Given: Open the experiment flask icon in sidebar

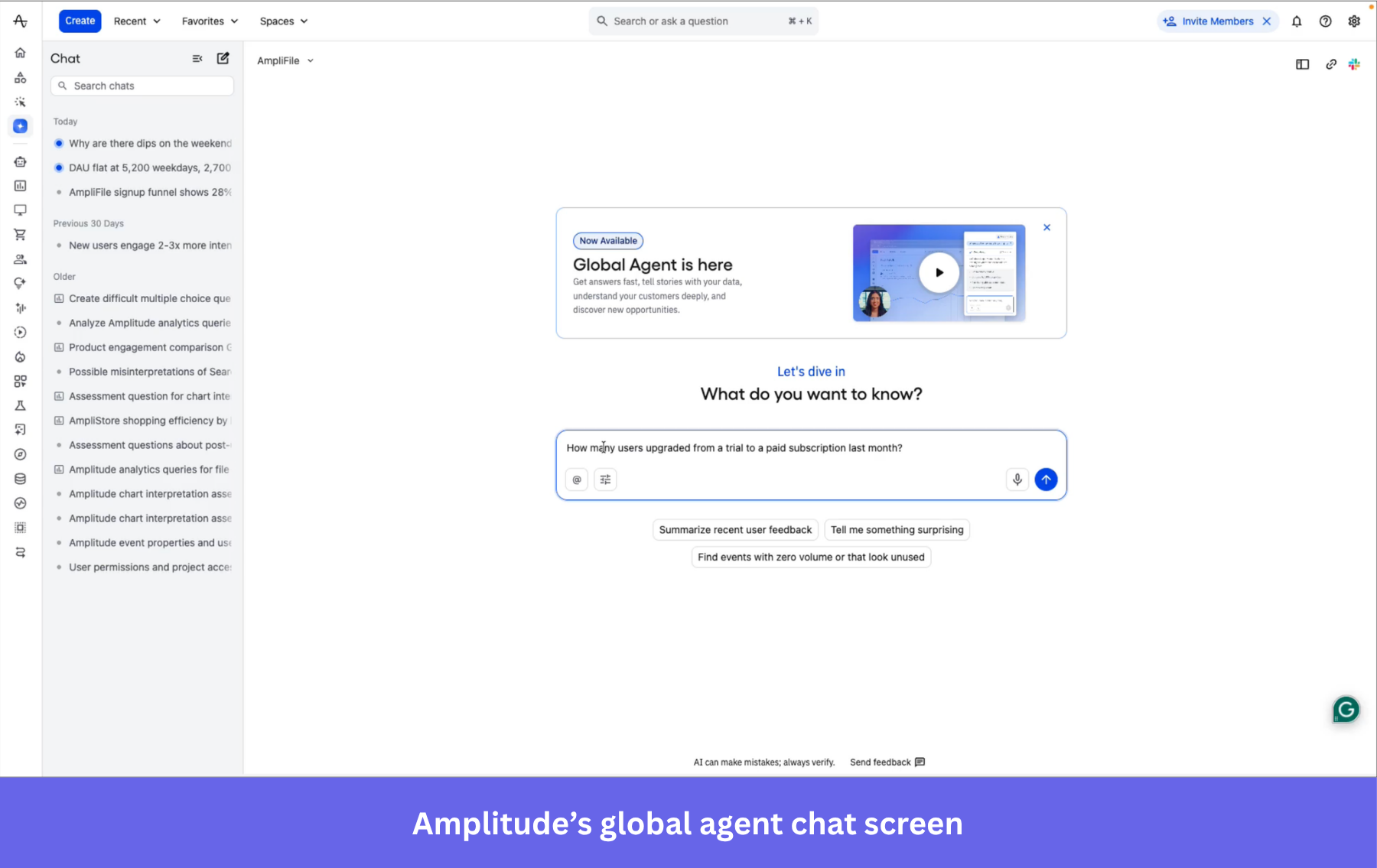Looking at the screenshot, I should point(21,405).
